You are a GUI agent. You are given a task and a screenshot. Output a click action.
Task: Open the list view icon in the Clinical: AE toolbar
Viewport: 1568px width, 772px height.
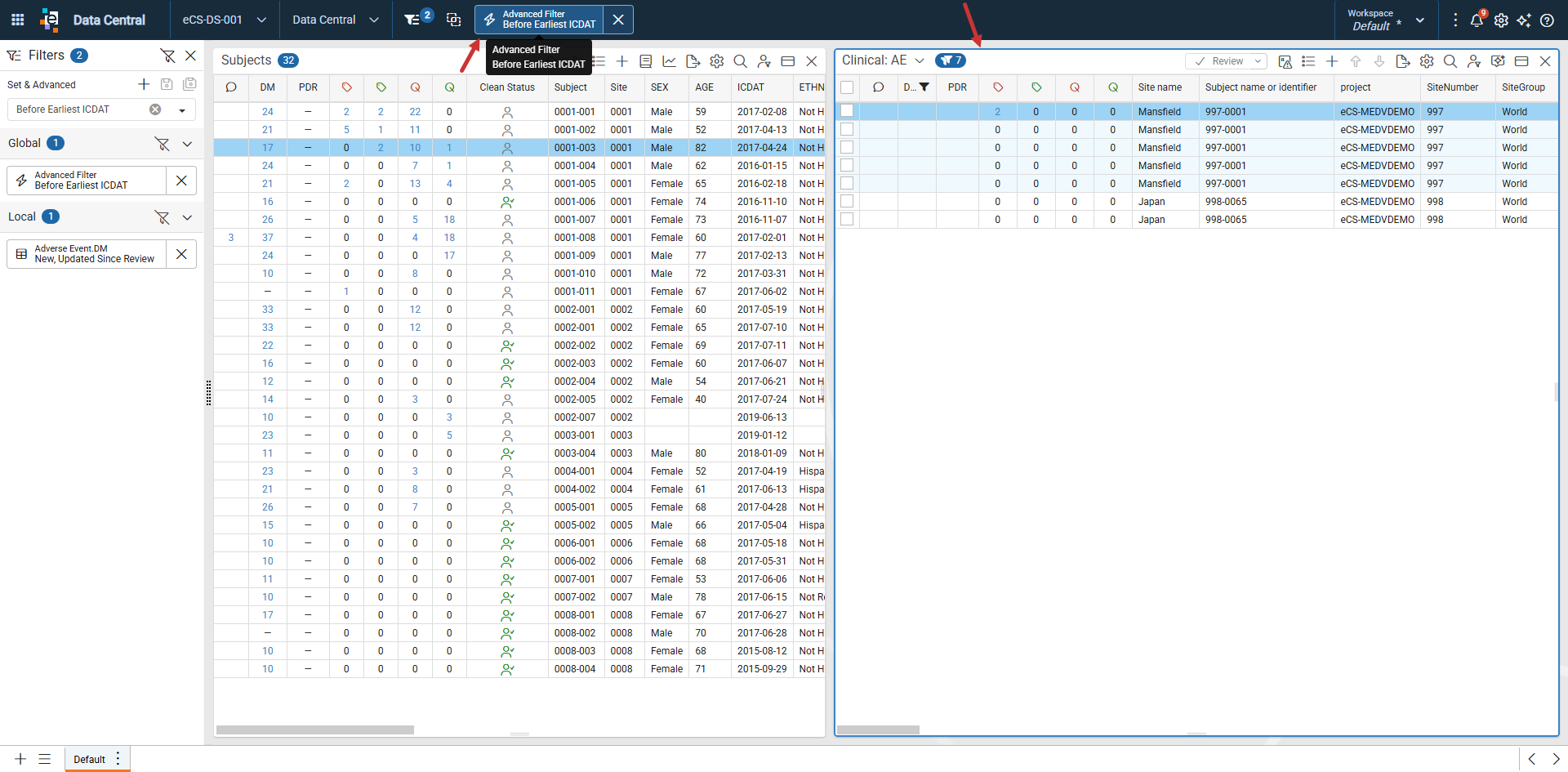[x=1308, y=61]
